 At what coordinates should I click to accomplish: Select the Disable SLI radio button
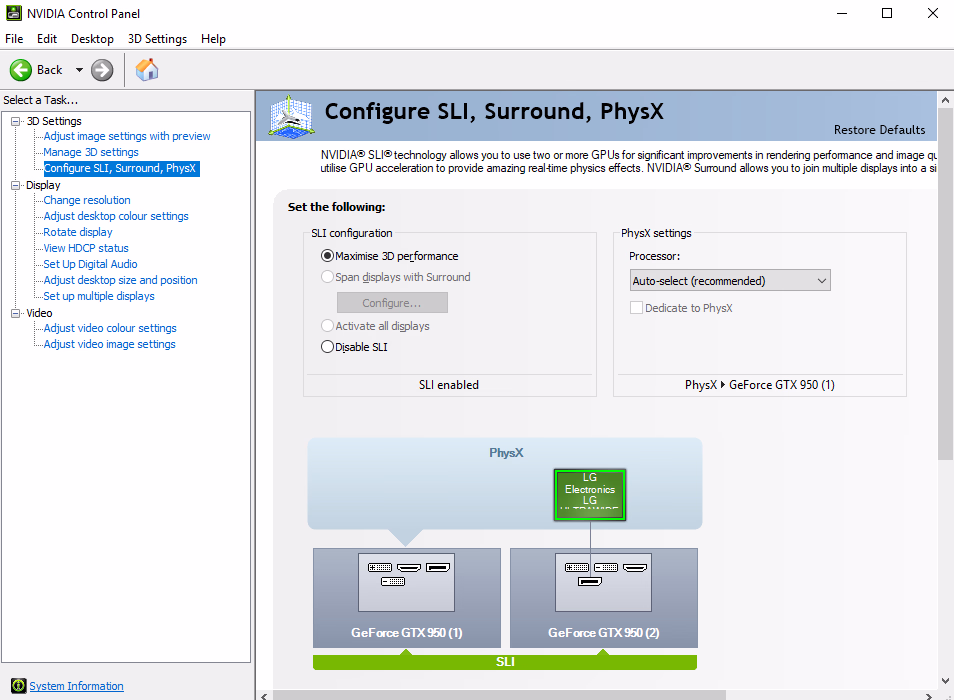click(327, 347)
